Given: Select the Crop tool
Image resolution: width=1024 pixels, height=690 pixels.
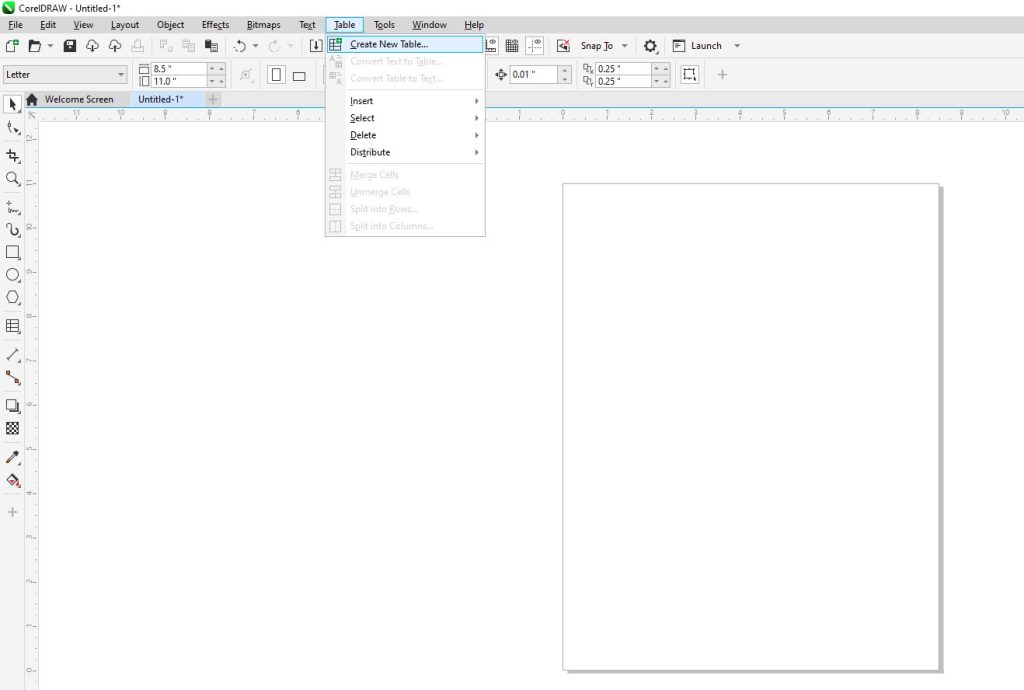Looking at the screenshot, I should click(x=13, y=156).
